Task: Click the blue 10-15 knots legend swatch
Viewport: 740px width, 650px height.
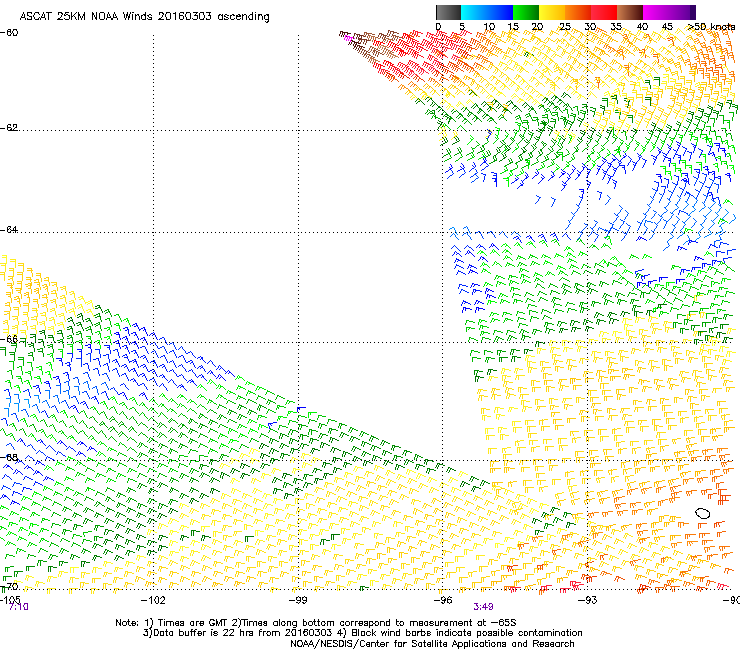Action: click(500, 12)
